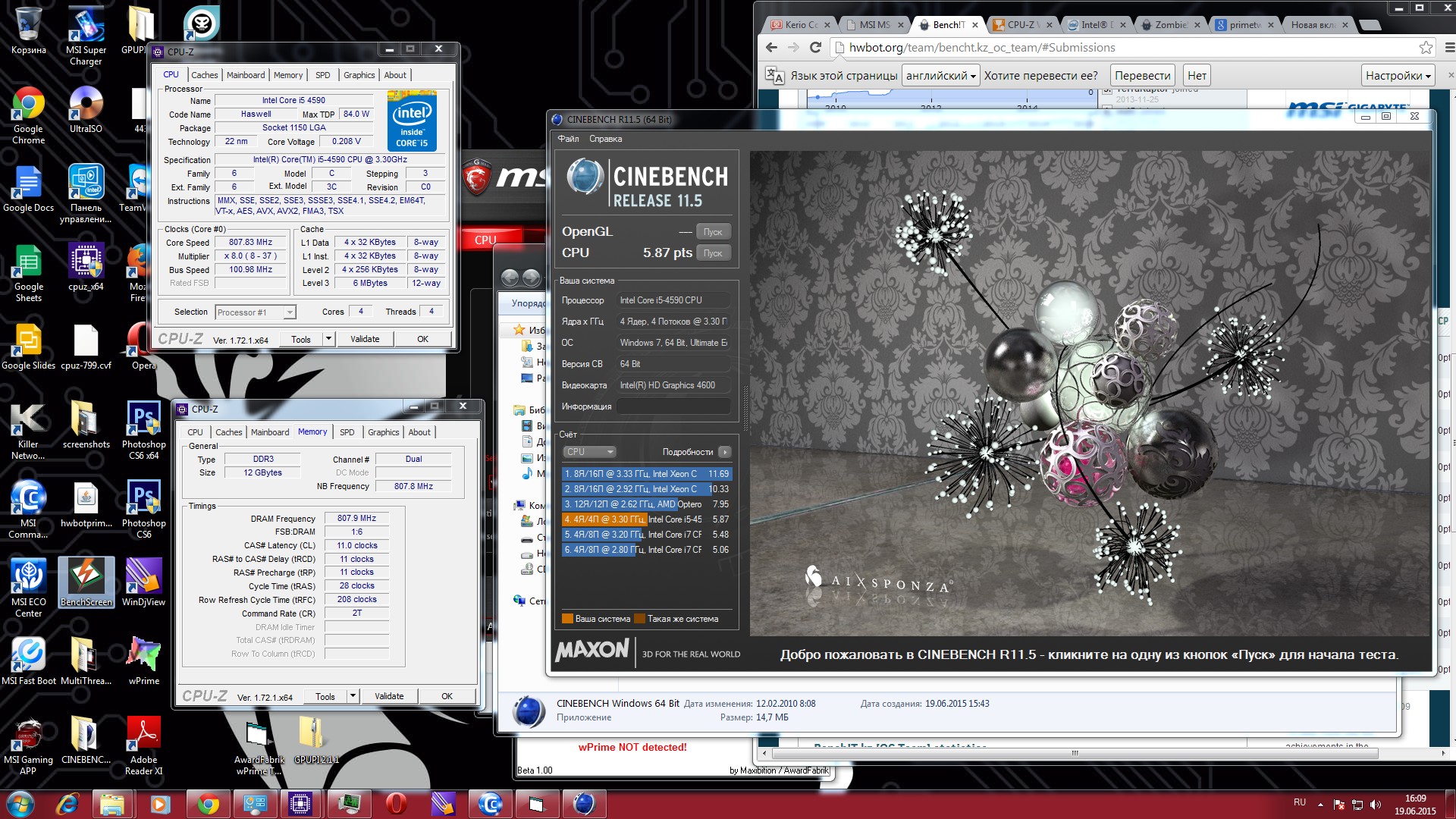
Task: Open Настройки dropdown in translate bar
Action: (1398, 76)
